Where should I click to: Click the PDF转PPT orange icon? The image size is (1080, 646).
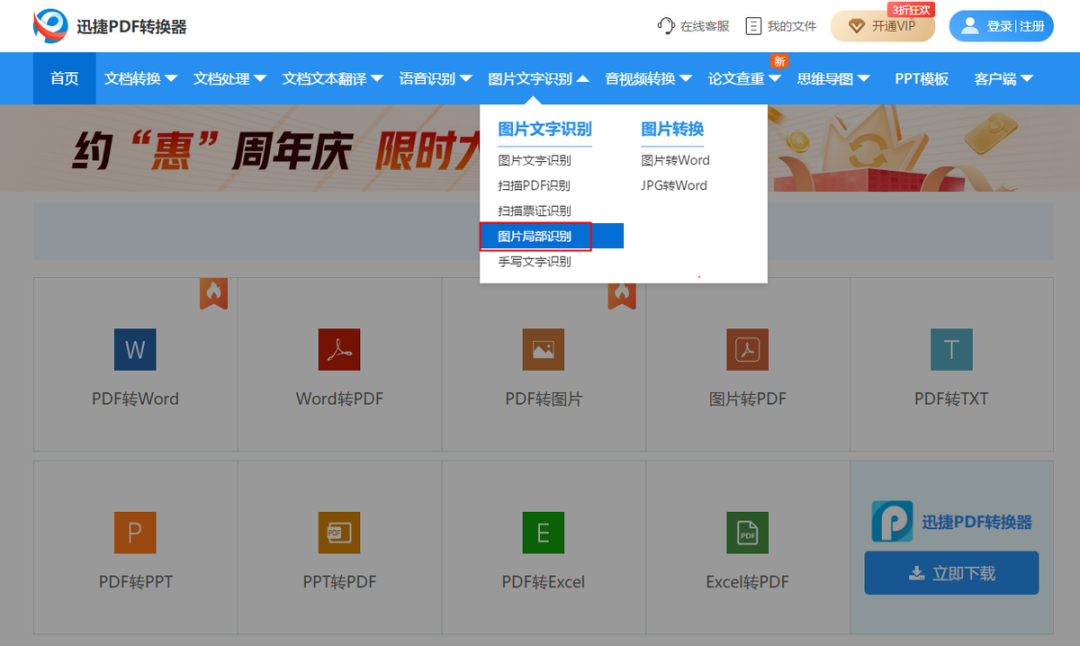(135, 532)
